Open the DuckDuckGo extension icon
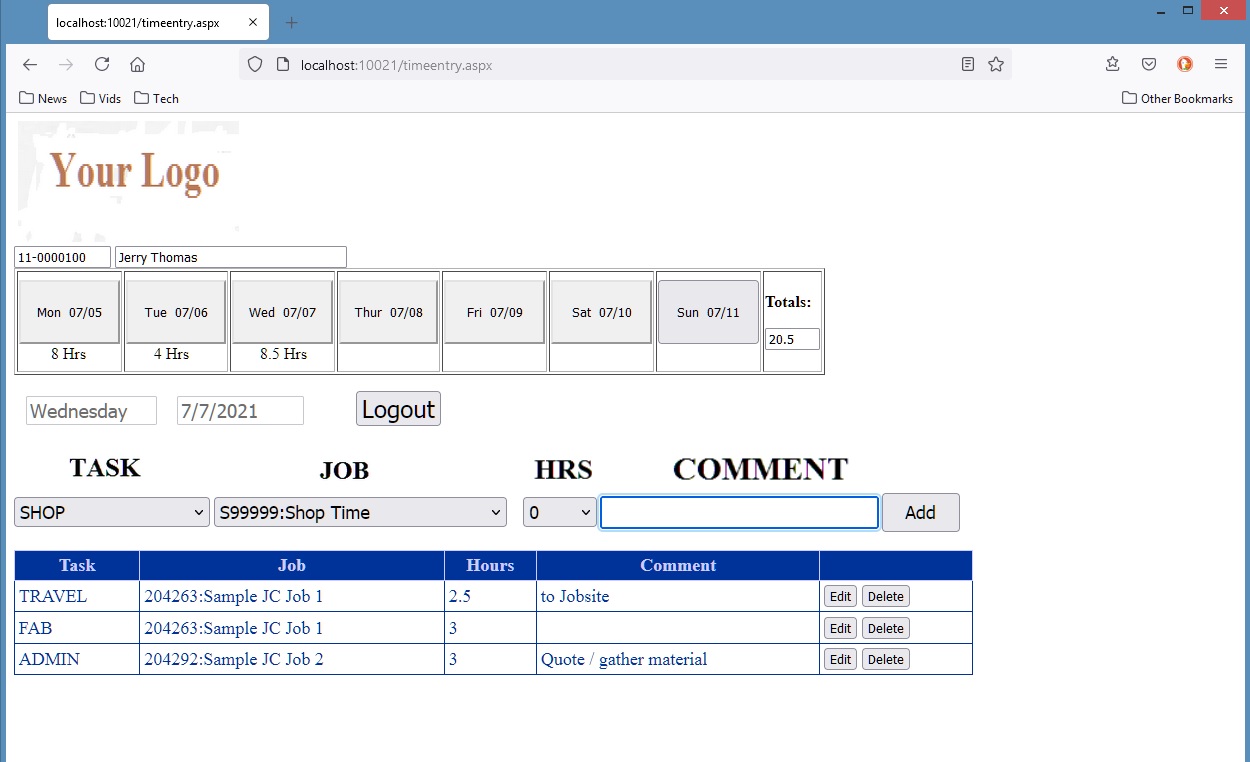This screenshot has width=1250, height=762. click(1185, 64)
